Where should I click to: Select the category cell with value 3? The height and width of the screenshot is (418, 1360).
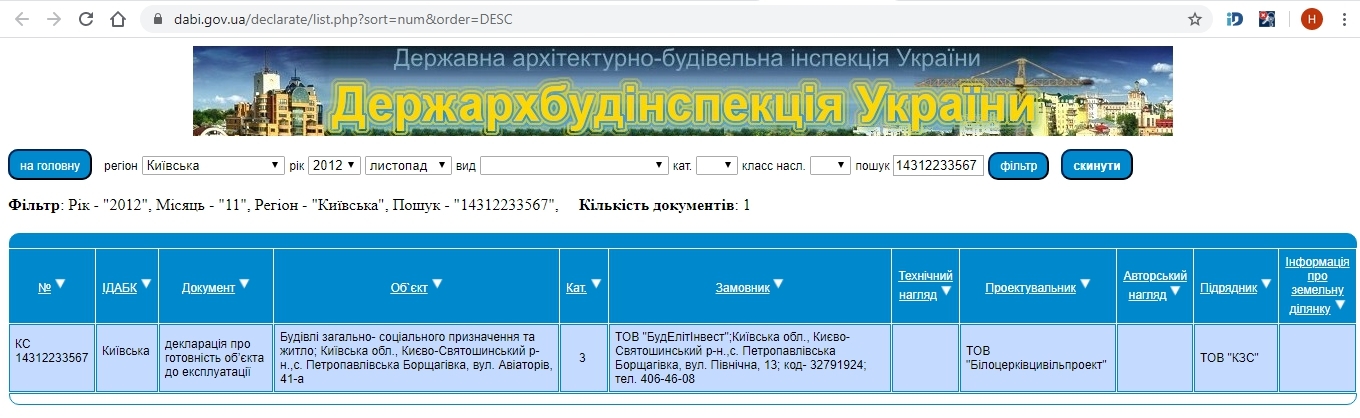pos(583,357)
